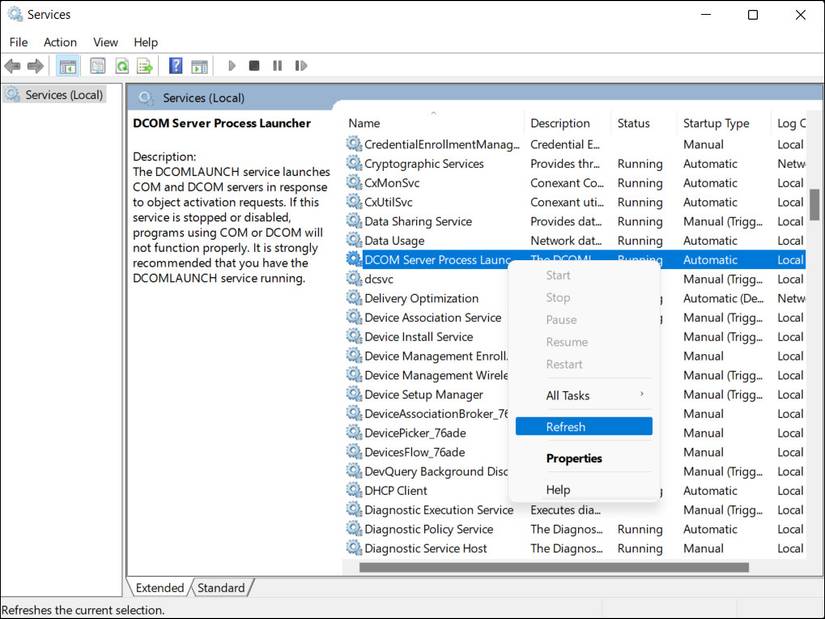Toggle the Show/Hide Console Tree icon

(x=68, y=66)
